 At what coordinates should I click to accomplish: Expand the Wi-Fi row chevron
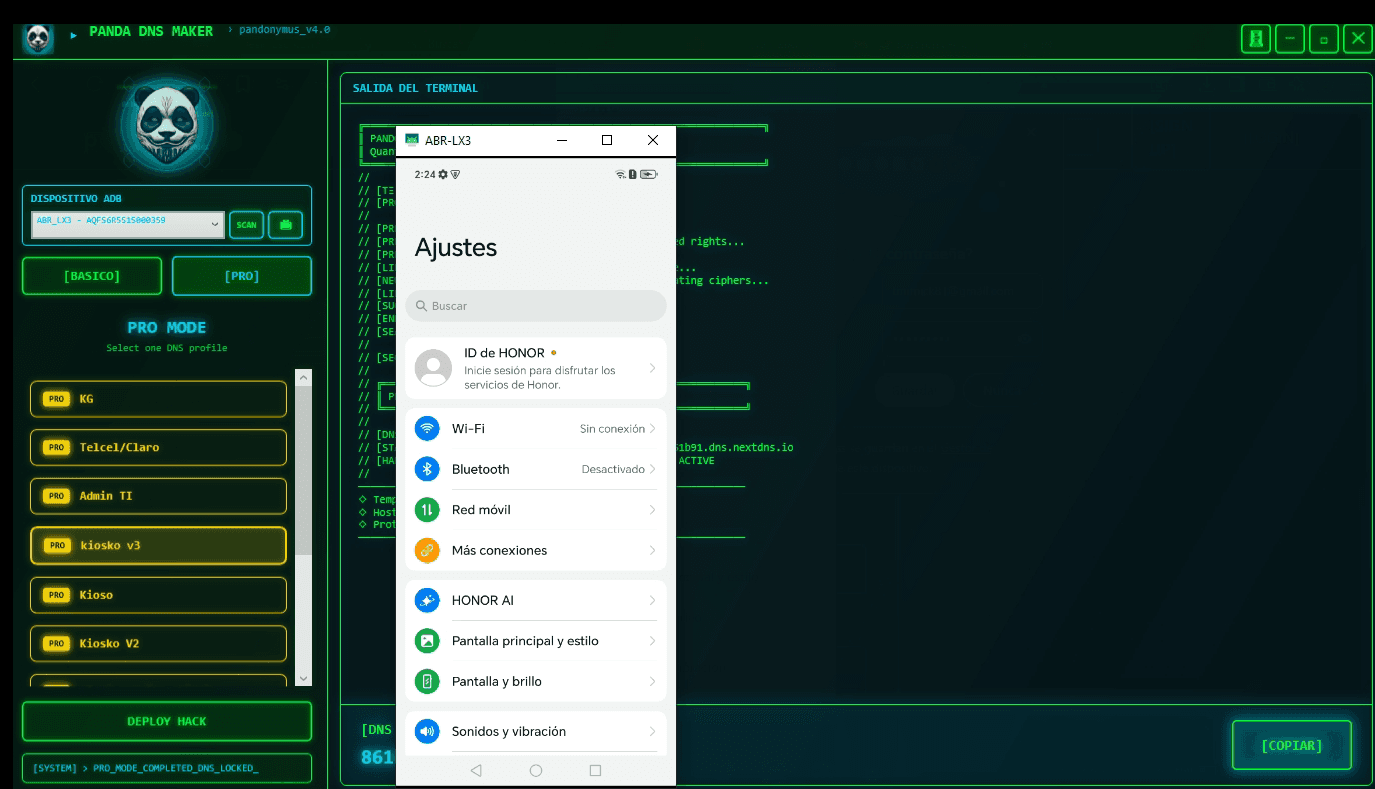[x=652, y=428]
